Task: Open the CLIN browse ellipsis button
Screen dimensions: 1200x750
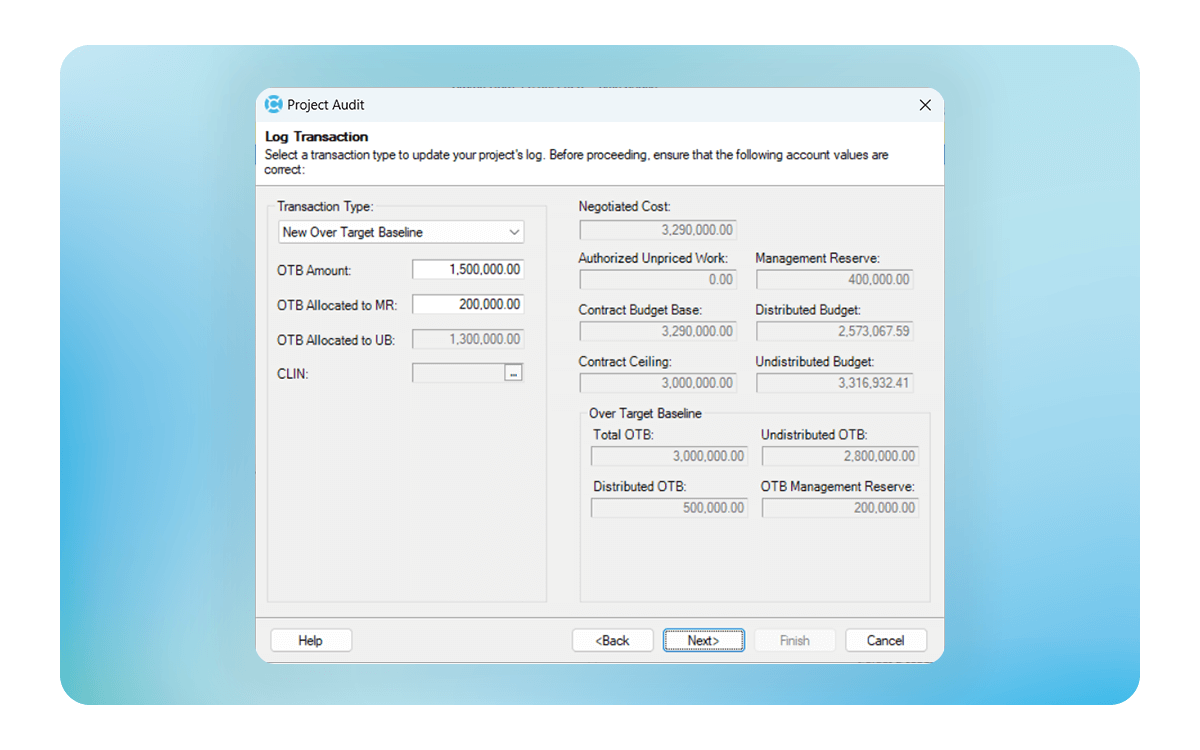Action: [x=513, y=373]
